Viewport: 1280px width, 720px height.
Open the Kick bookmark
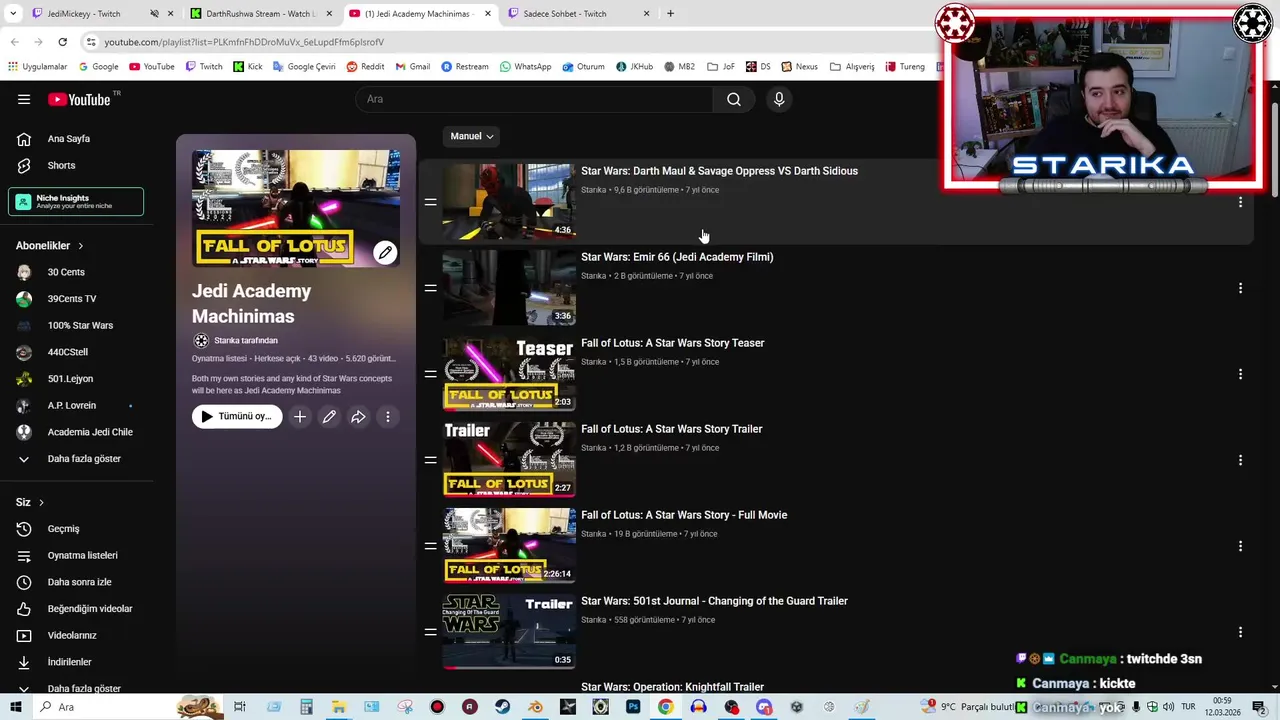248,67
